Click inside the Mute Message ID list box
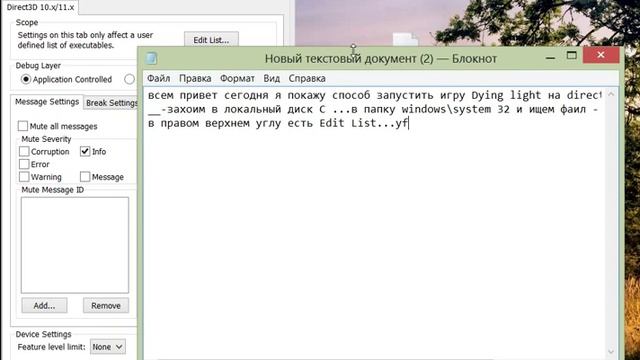The height and width of the screenshot is (360, 640). [x=75, y=245]
